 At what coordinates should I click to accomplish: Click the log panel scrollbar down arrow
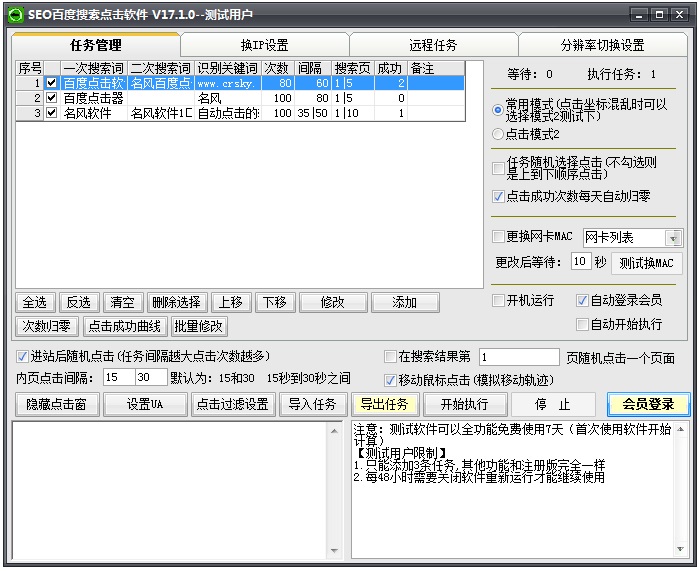336,552
